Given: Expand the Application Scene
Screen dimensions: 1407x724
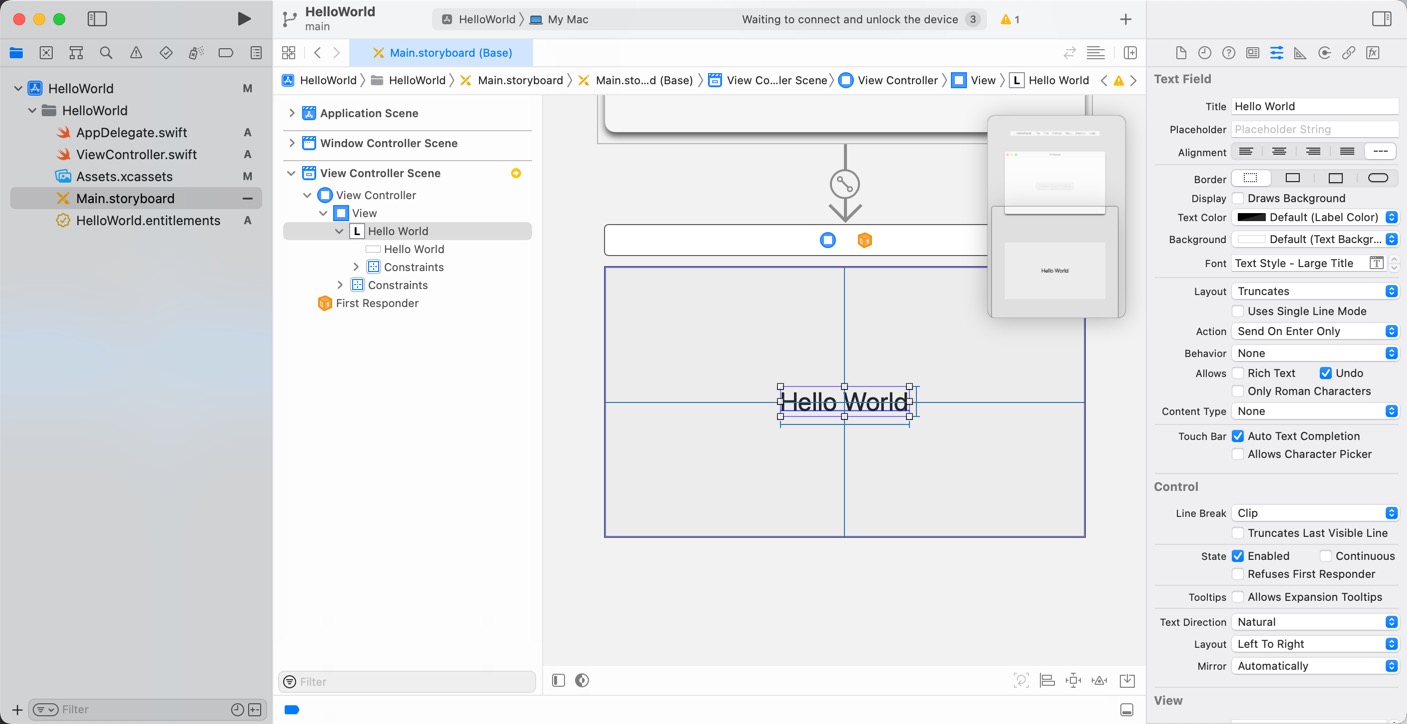Looking at the screenshot, I should click(x=292, y=113).
